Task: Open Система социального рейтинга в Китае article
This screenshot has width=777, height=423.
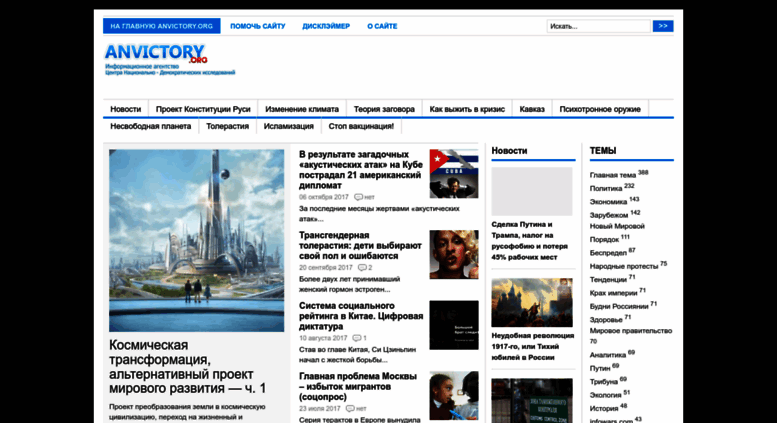Action: [361, 316]
